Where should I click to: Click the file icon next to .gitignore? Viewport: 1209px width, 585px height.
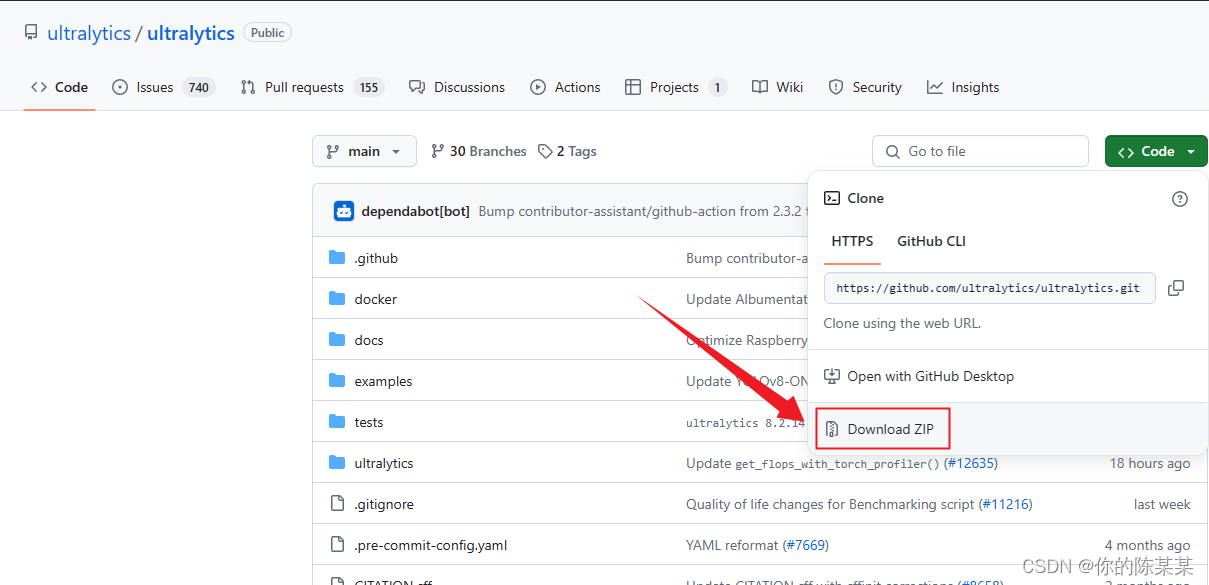point(337,504)
